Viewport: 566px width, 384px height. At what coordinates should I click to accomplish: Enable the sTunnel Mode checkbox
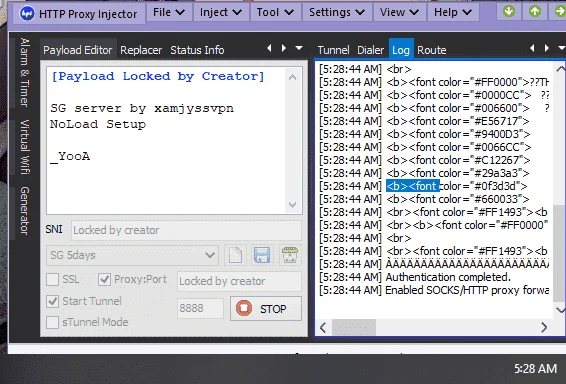(53, 322)
